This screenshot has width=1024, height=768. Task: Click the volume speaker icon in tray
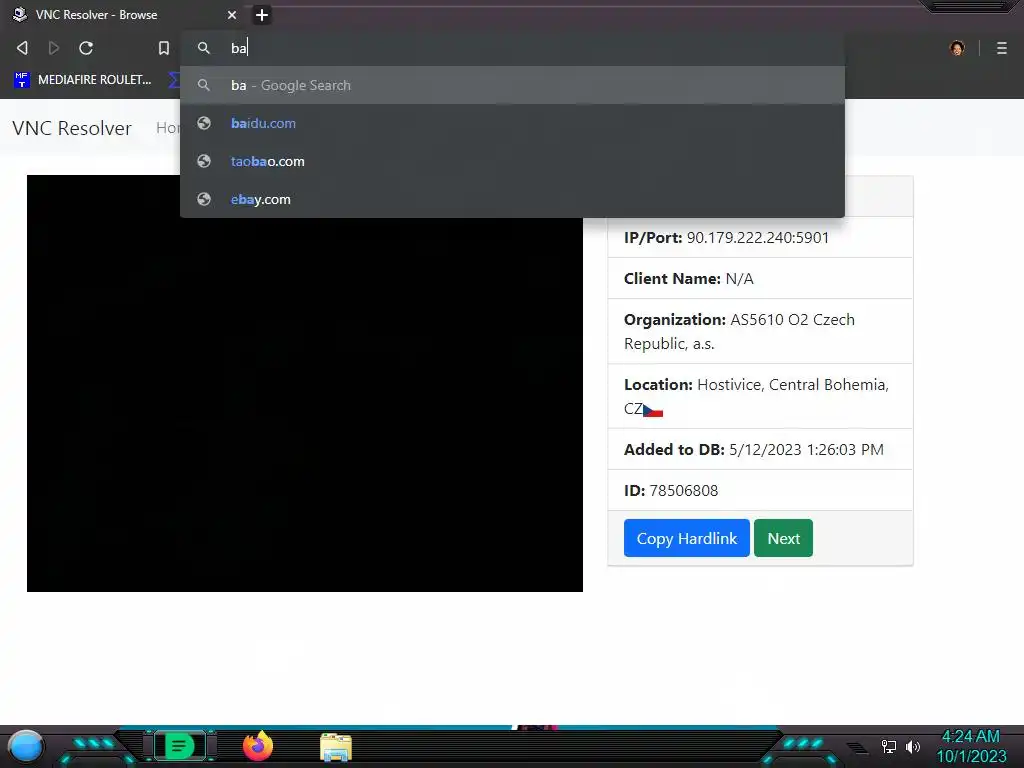point(913,746)
